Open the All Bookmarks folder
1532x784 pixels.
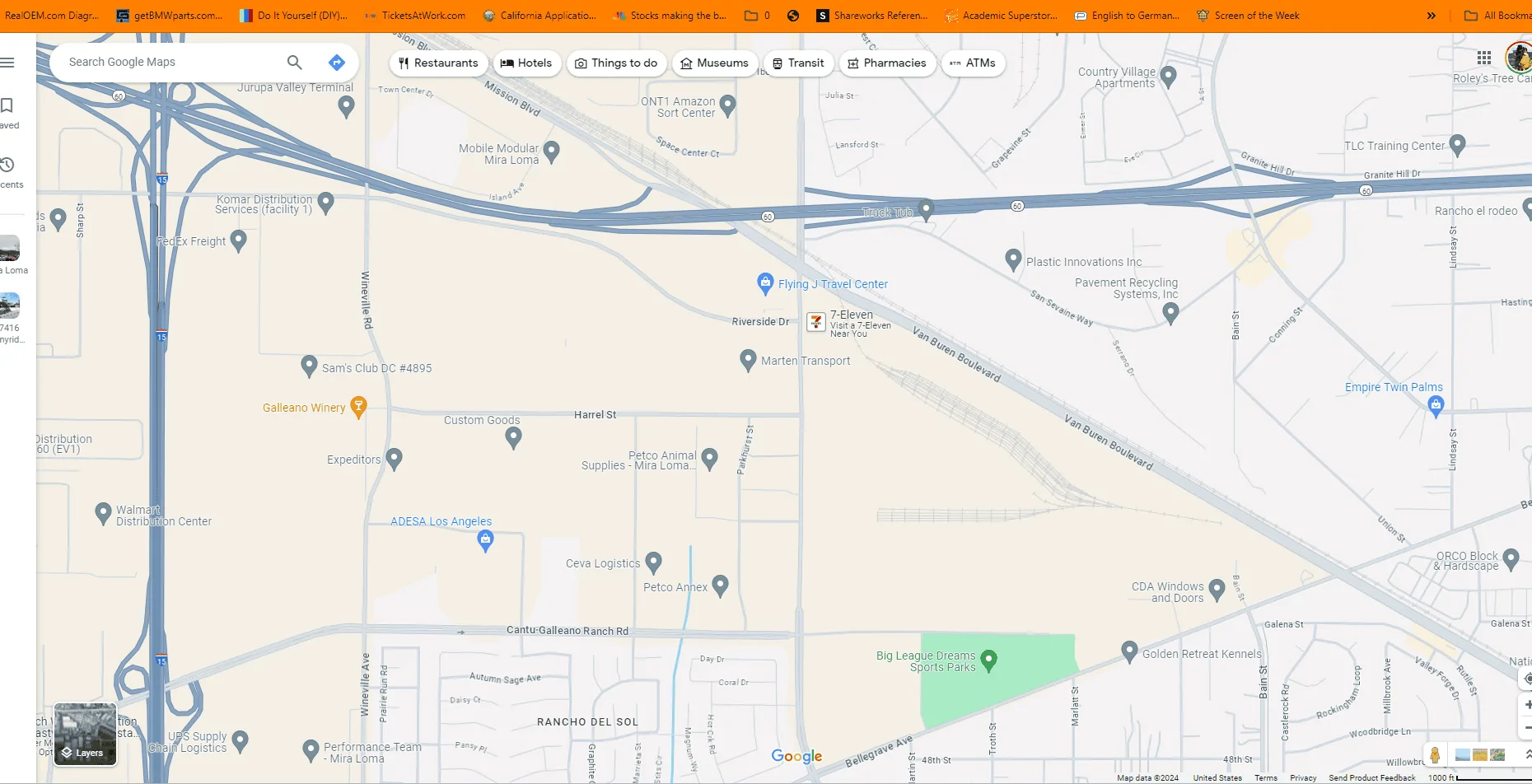pos(1497,16)
